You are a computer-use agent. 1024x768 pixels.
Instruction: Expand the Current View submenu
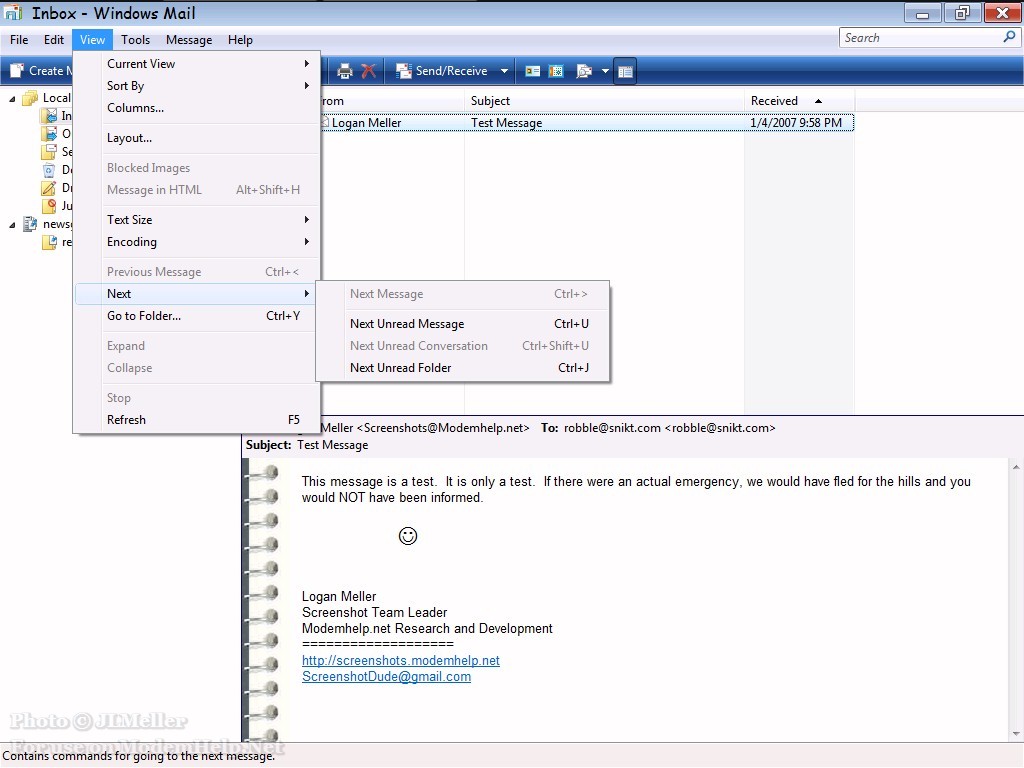tap(196, 64)
